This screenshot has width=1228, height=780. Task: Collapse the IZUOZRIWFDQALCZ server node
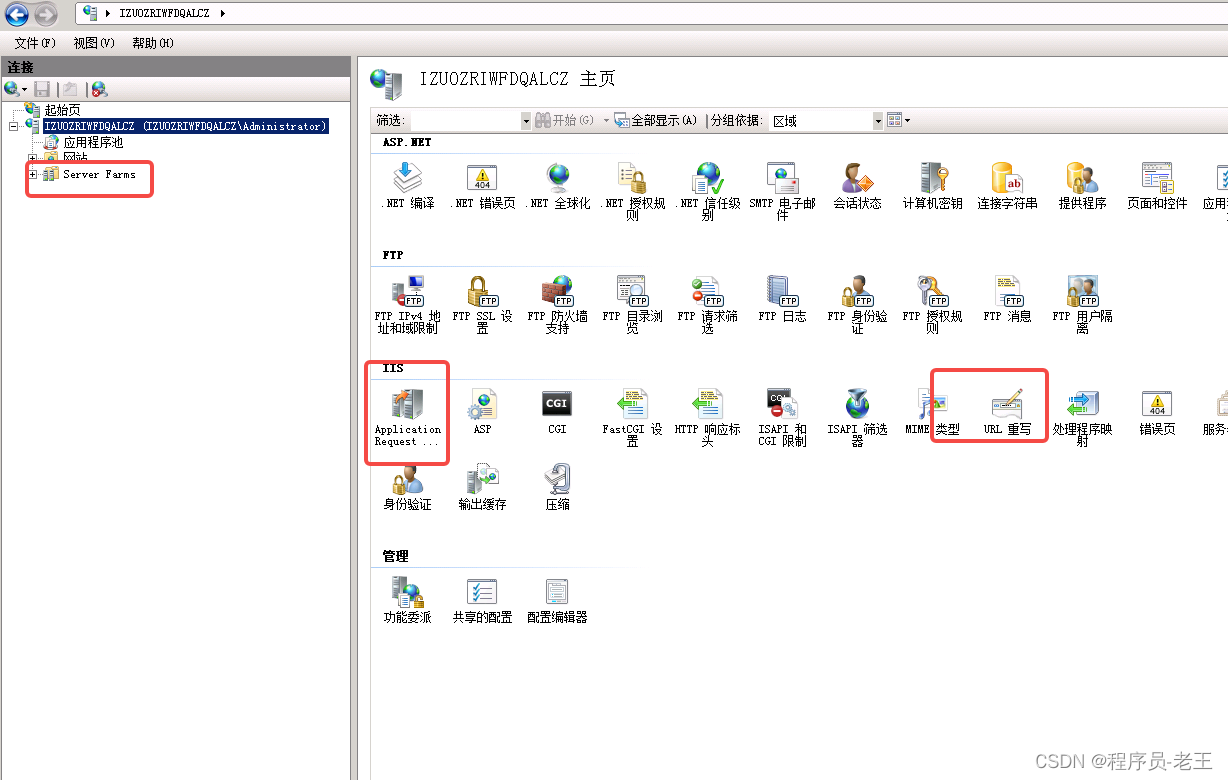(14, 126)
